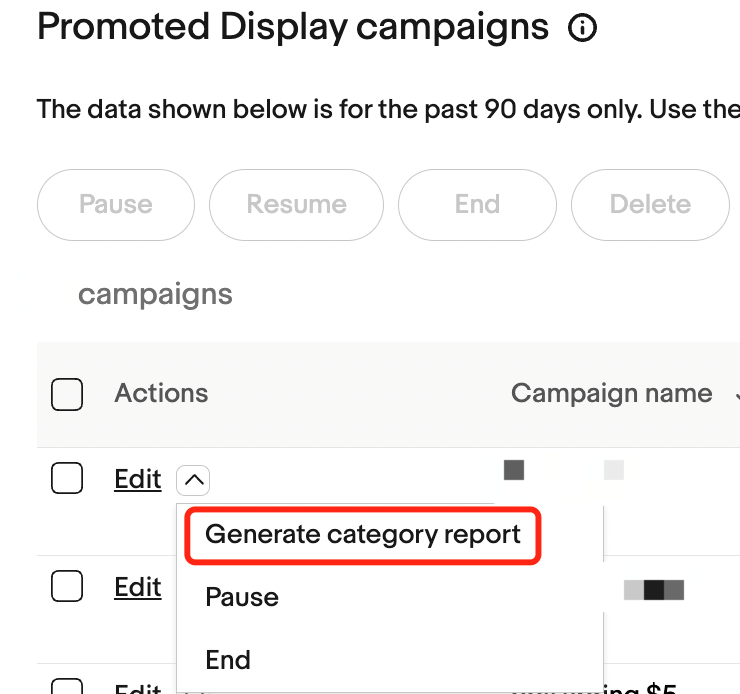Collapse the actions chevron next to first Edit
This screenshot has width=740, height=694.
pos(195,481)
